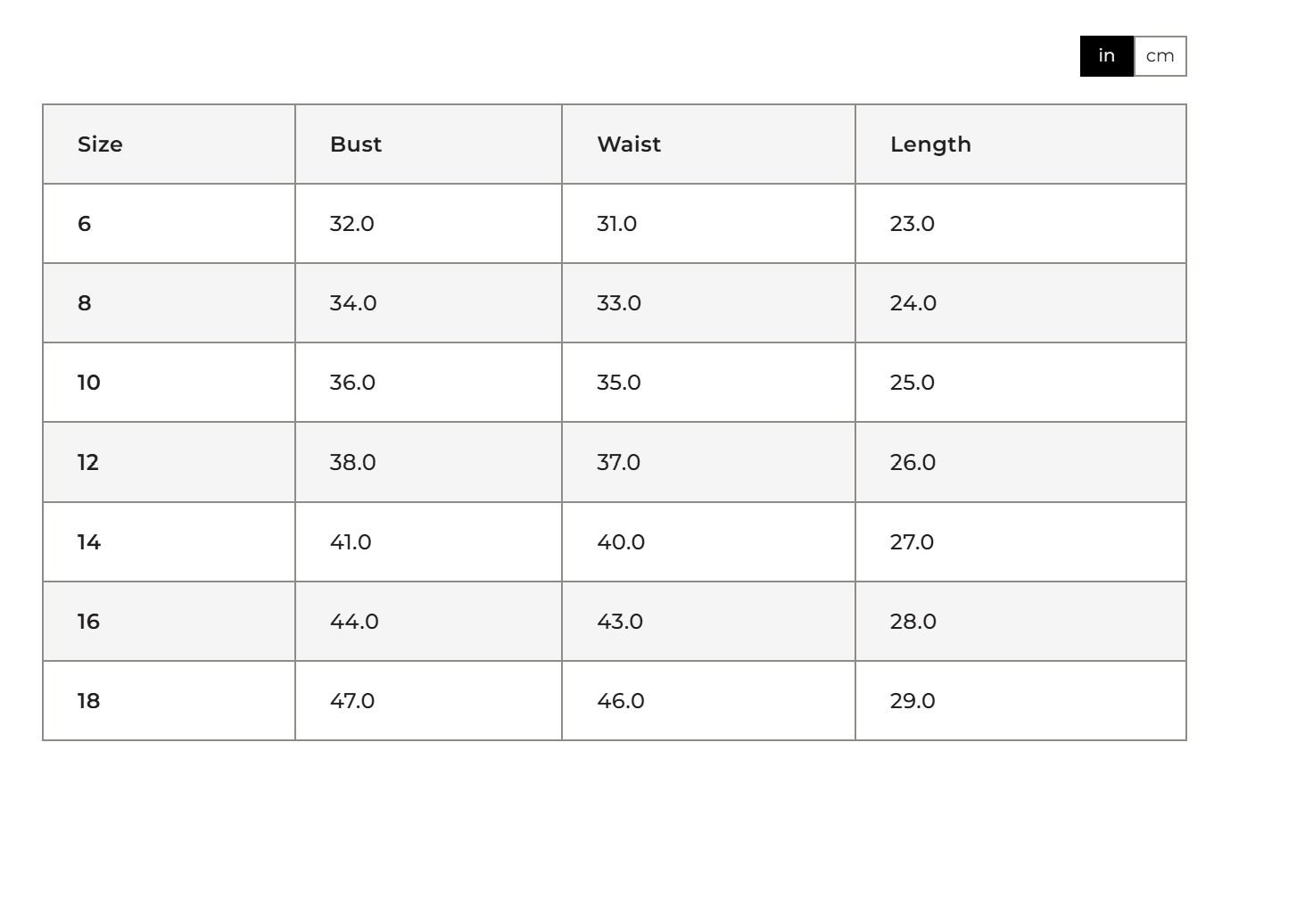Select the size 10 row label
This screenshot has height=924, width=1313.
[x=169, y=383]
